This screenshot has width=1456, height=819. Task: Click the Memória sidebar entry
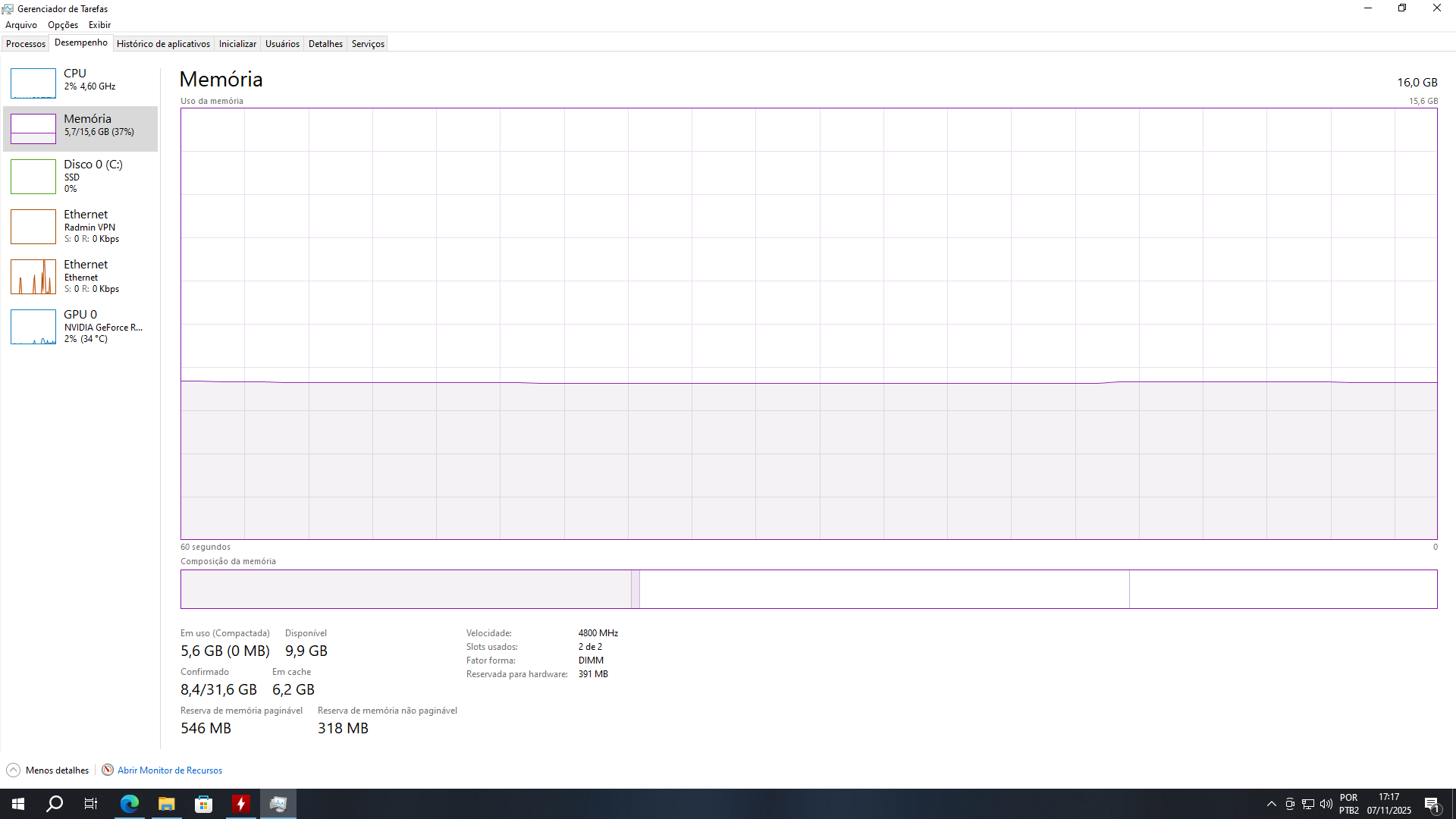(x=87, y=125)
